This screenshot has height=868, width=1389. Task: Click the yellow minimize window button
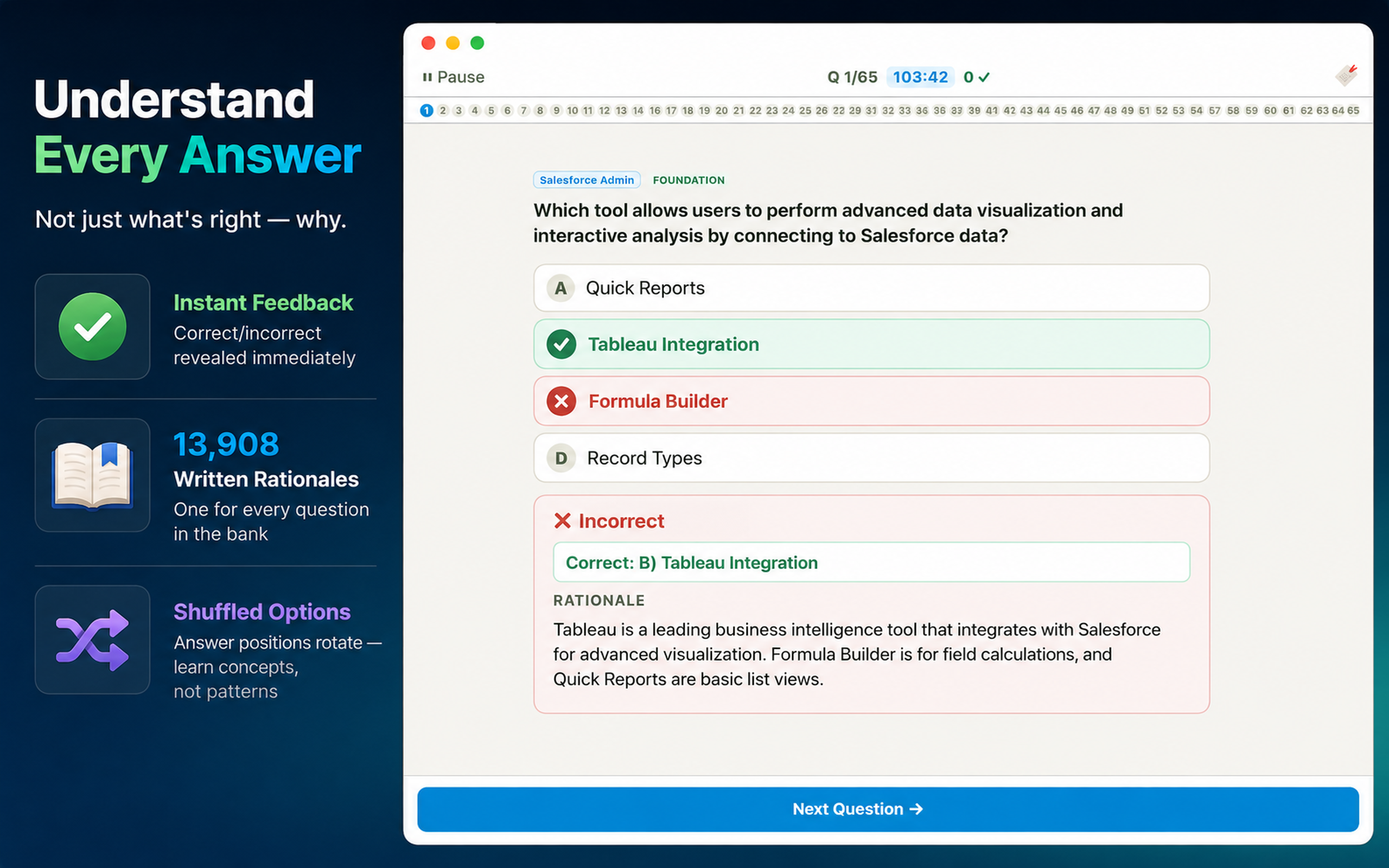coord(453,43)
